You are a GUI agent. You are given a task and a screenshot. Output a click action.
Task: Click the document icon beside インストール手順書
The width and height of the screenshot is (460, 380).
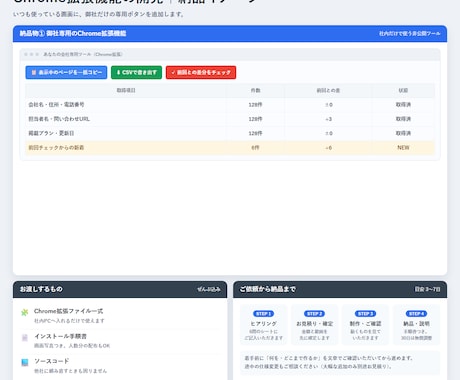click(x=25, y=338)
